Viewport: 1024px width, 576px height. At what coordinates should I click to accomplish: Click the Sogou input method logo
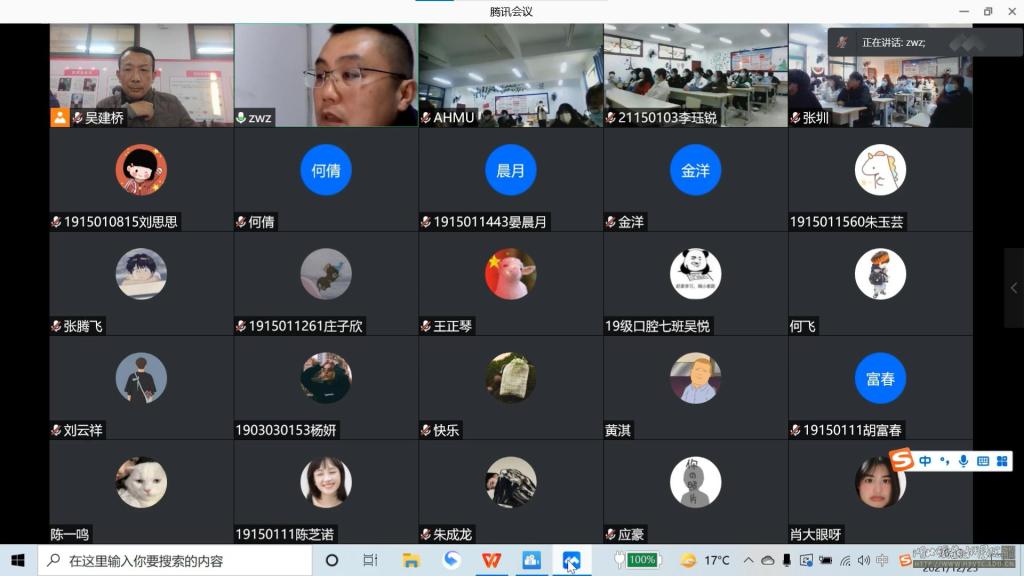[x=902, y=461]
